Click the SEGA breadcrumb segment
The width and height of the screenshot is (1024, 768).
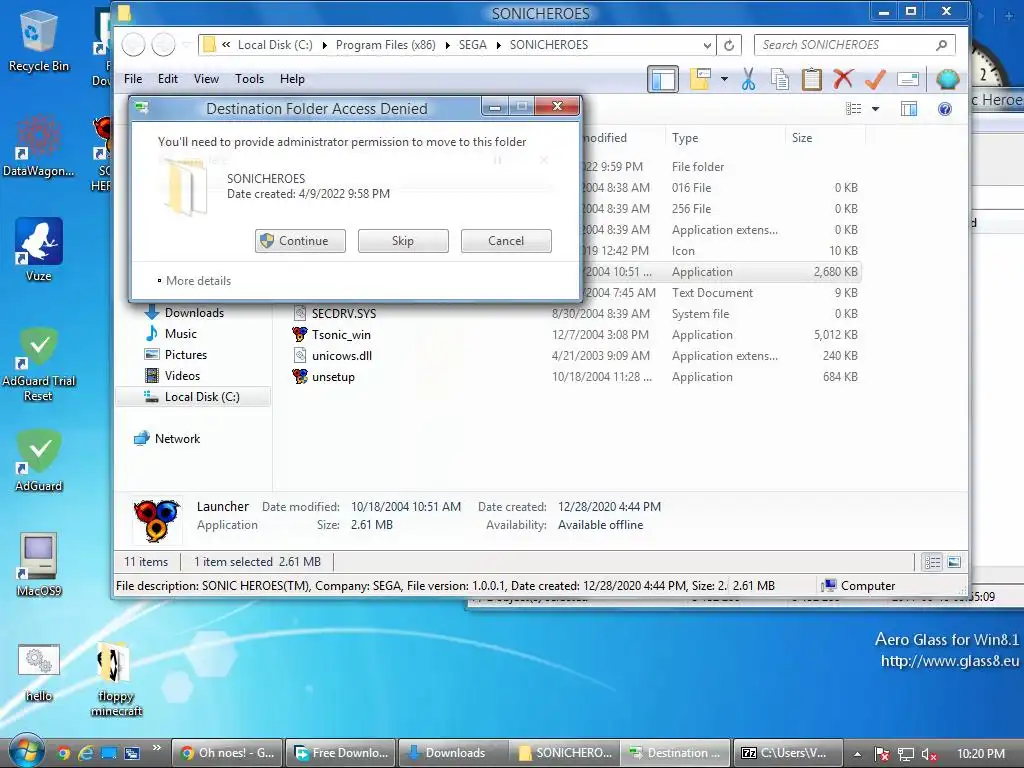[x=472, y=45]
